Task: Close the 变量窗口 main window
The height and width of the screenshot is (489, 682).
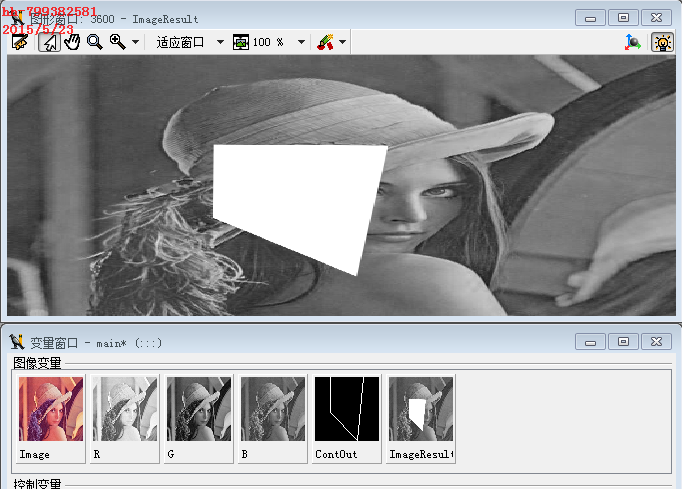Action: pos(656,342)
